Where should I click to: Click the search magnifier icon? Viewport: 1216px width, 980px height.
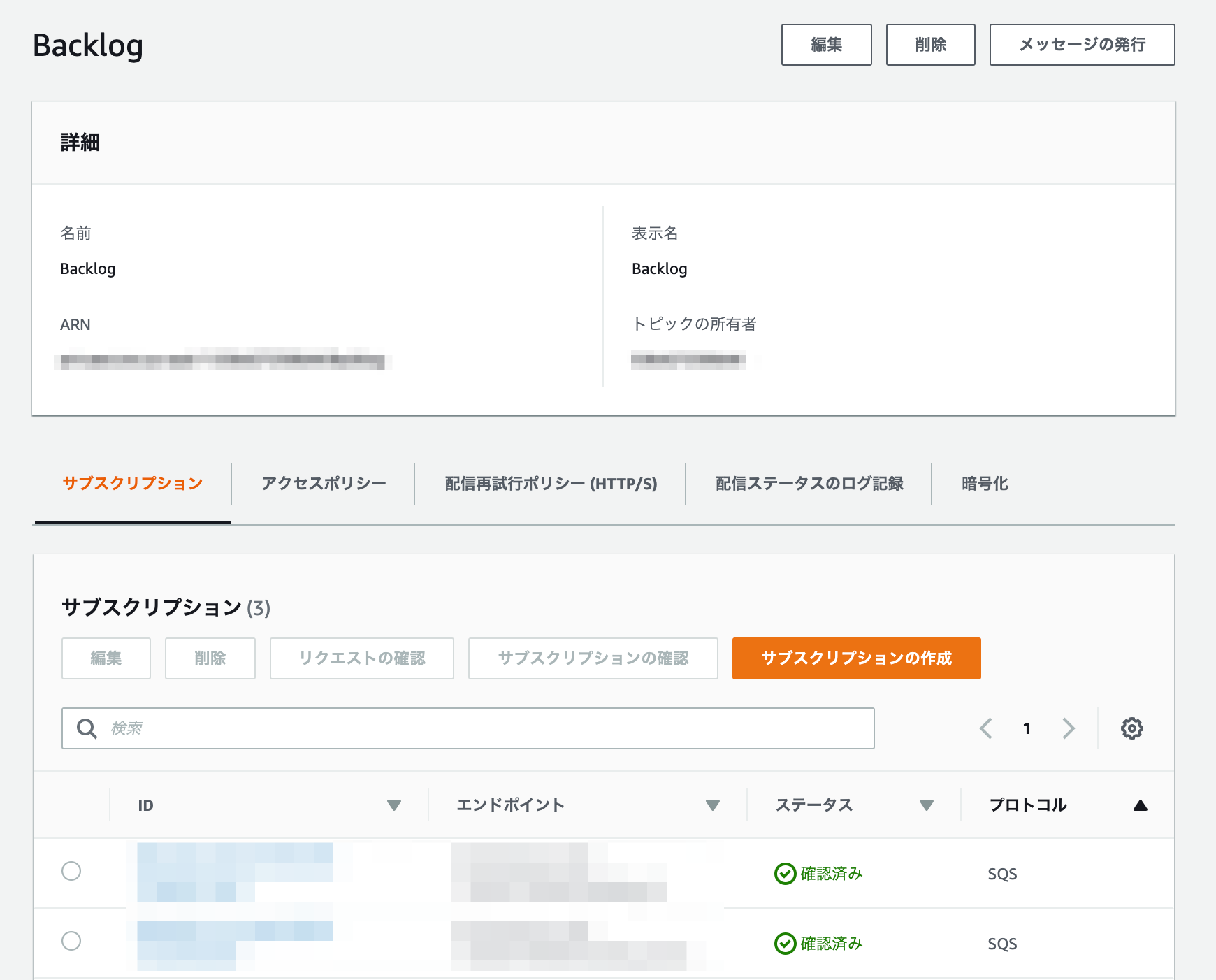pyautogui.click(x=87, y=728)
